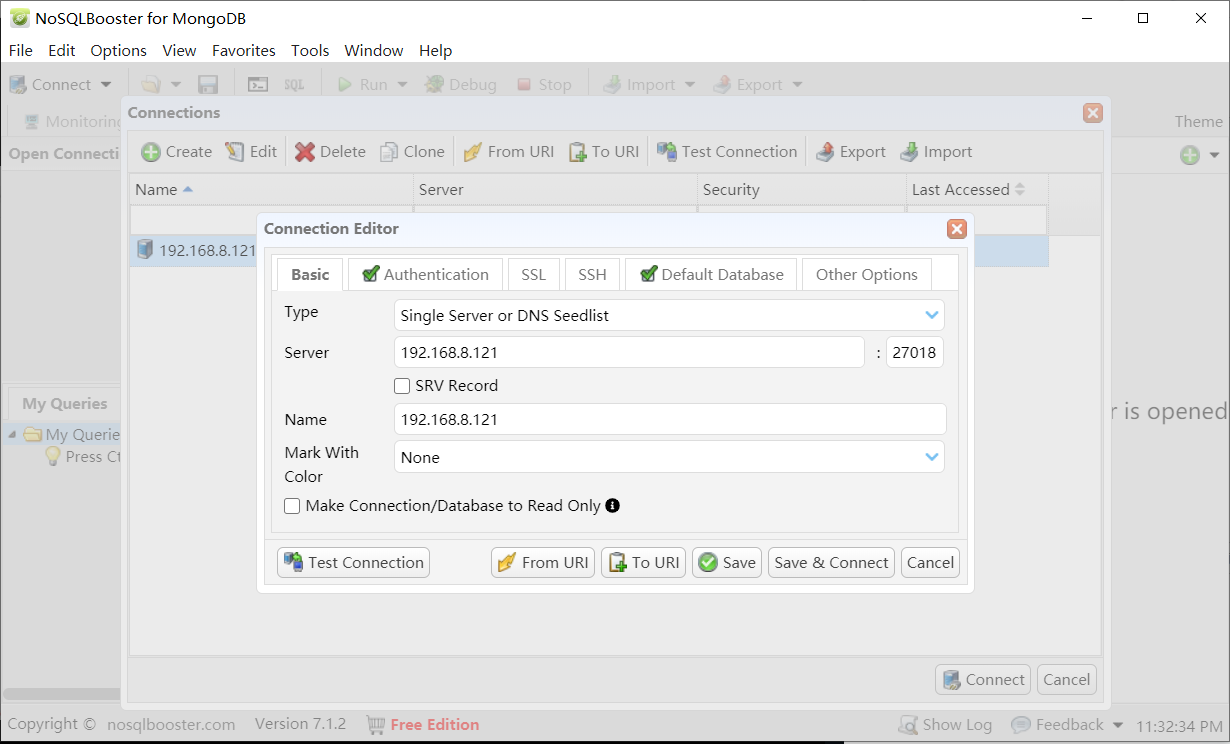Open the Favorites menu
The height and width of the screenshot is (744, 1230).
(244, 50)
